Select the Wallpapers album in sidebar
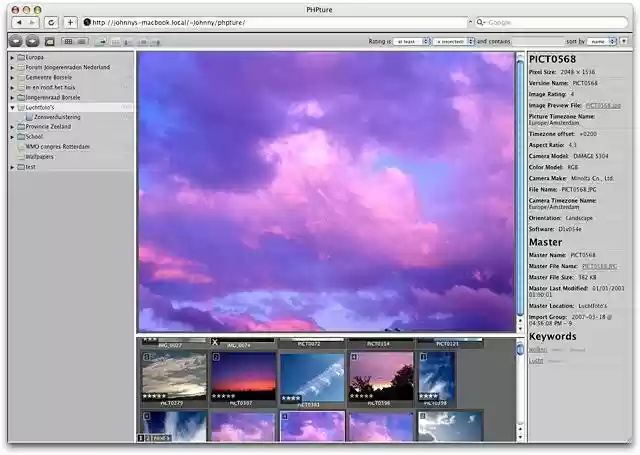The image size is (640, 455). coord(39,157)
